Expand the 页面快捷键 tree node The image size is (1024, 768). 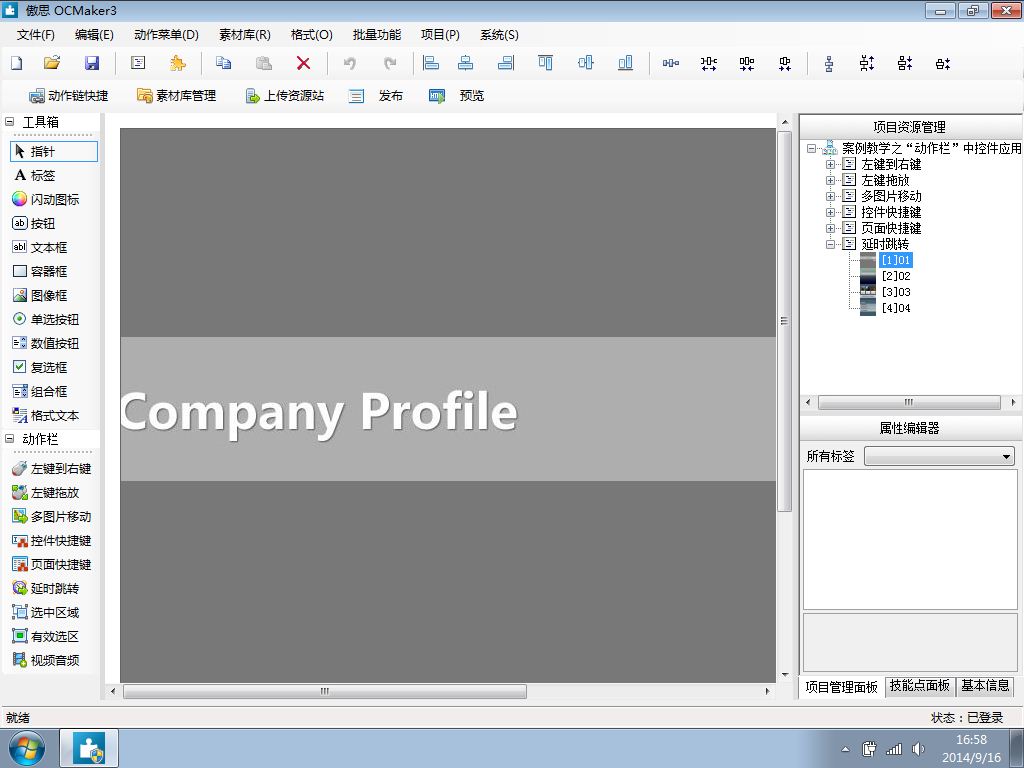click(830, 228)
